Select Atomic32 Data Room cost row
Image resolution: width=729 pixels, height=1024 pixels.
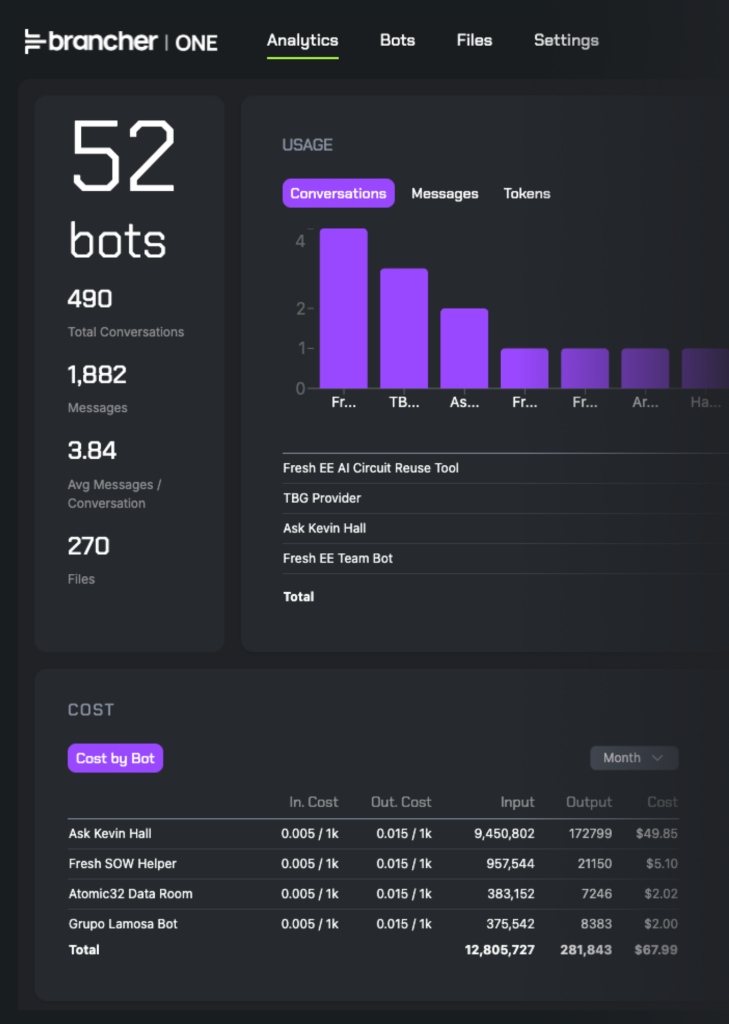(x=373, y=894)
